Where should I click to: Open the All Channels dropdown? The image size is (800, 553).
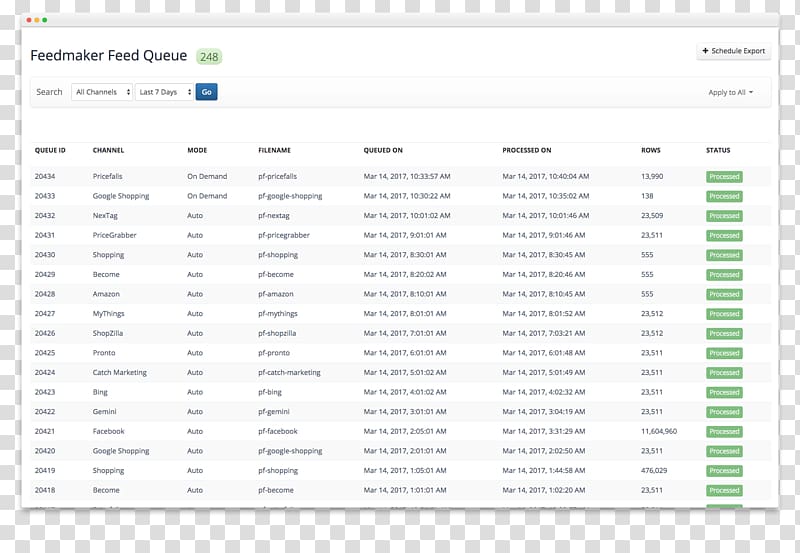tap(102, 92)
